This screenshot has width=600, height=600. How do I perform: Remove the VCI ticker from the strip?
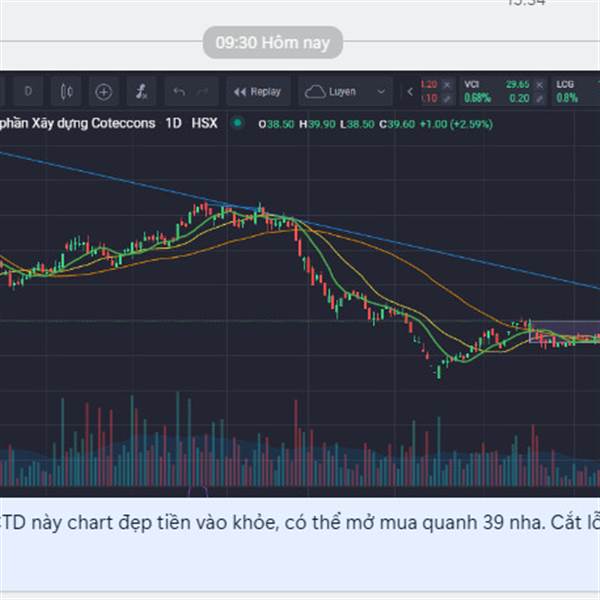[x=539, y=85]
